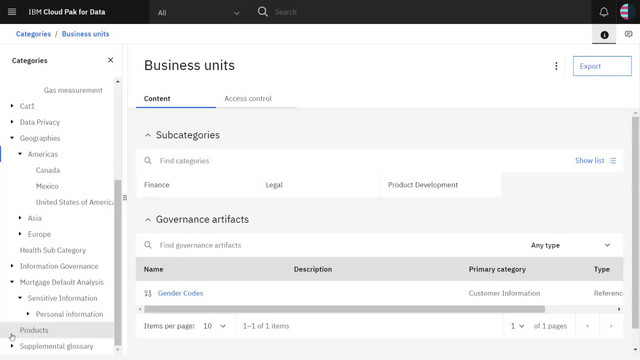This screenshot has height=360, width=640.
Task: Open the All search scope dropdown
Action: point(198,13)
